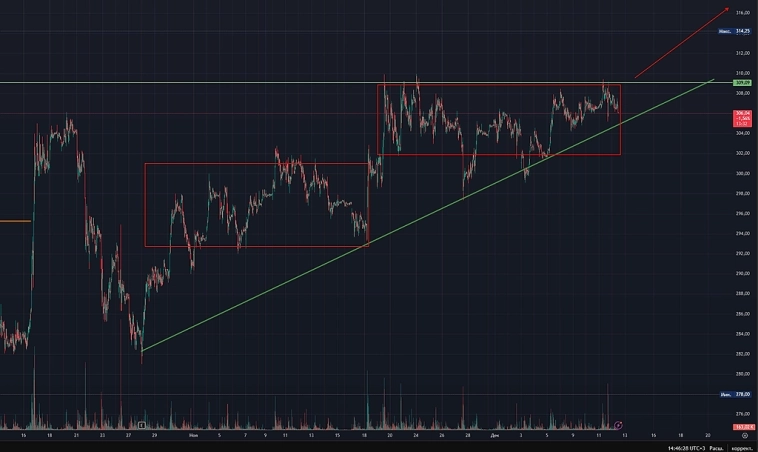Click the green 309,09 line price label
This screenshot has height=452, width=758.
743,83
